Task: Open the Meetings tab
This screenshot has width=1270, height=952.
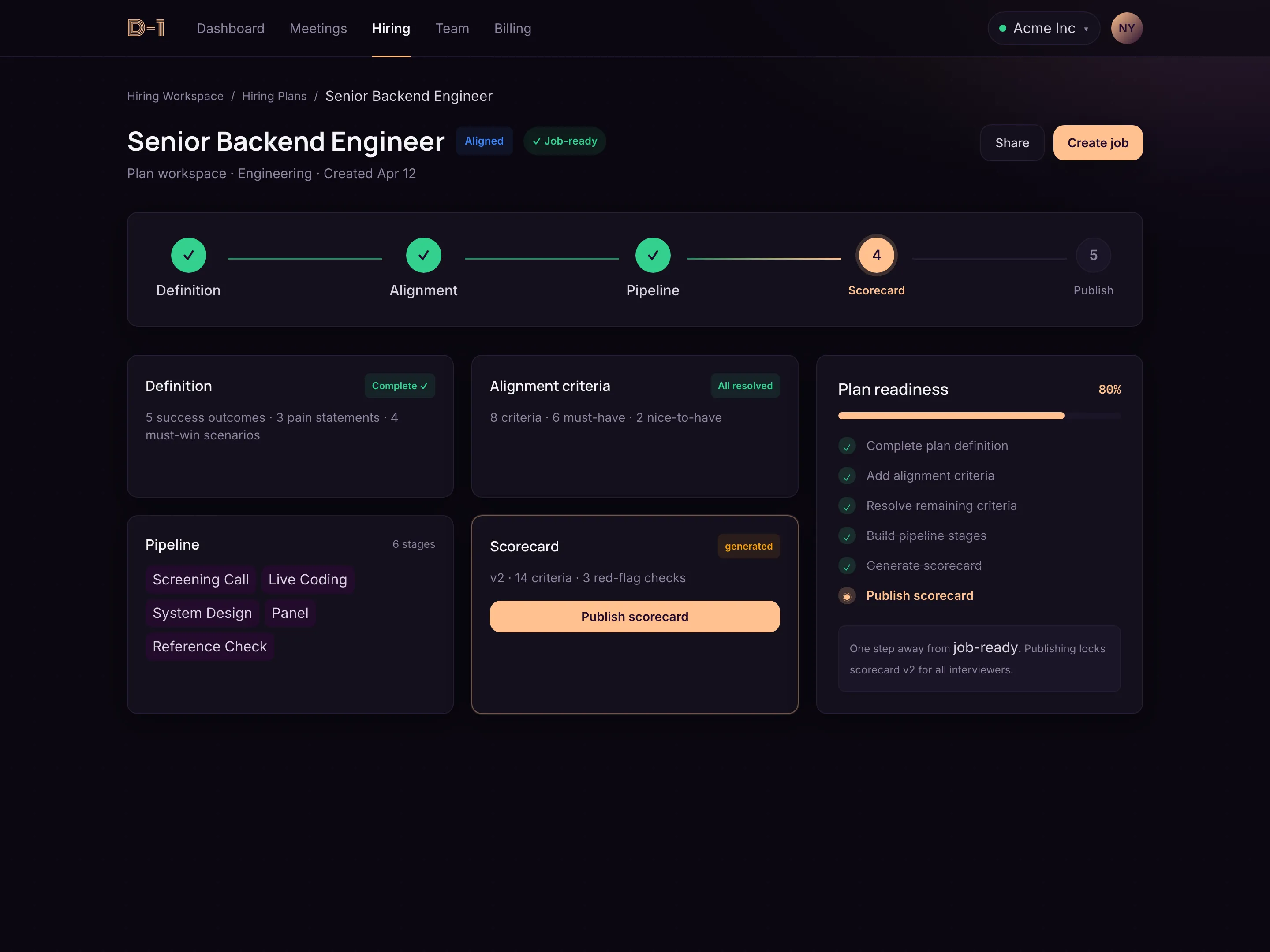Action: point(318,28)
